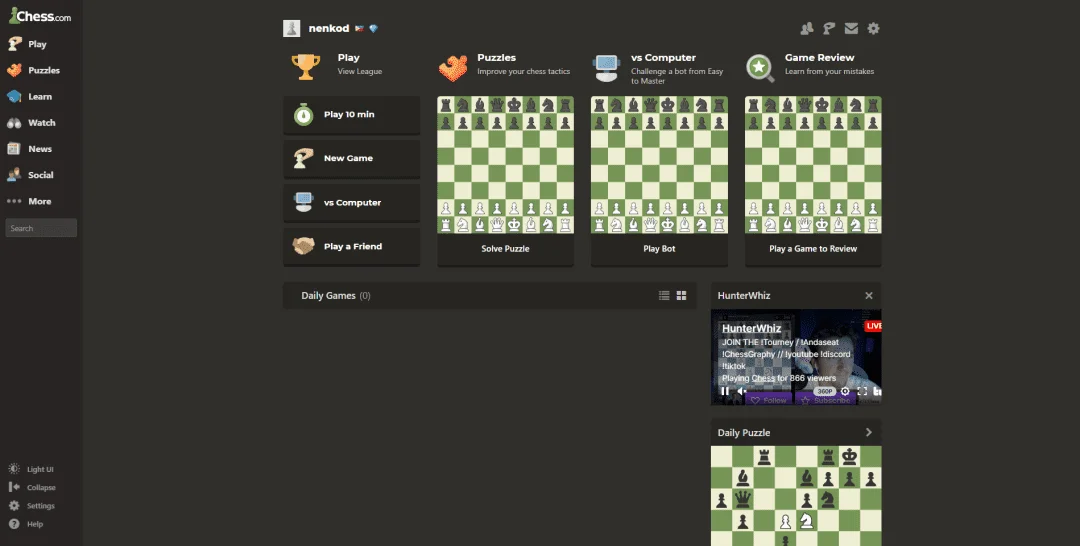
Task: Open nenkod's profile avatar
Action: point(291,28)
